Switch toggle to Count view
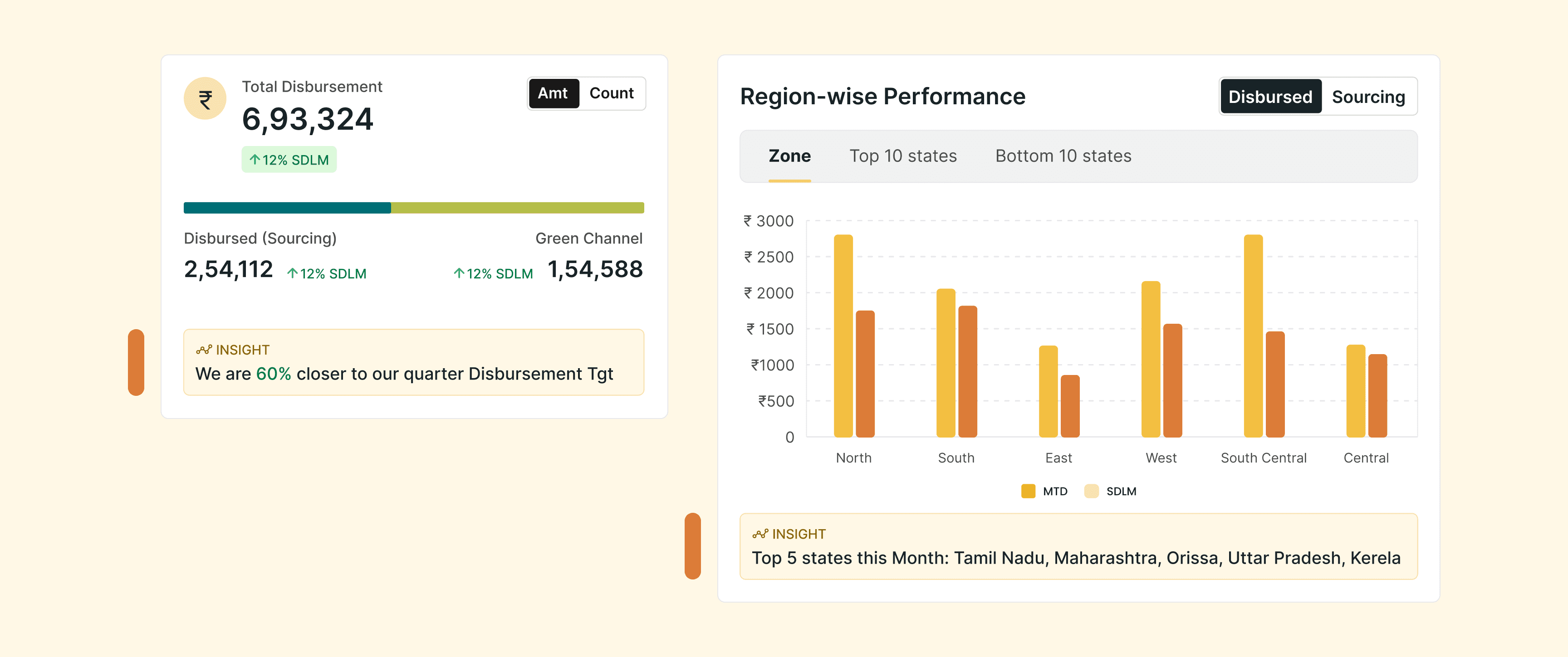The height and width of the screenshot is (657, 1568). [611, 94]
